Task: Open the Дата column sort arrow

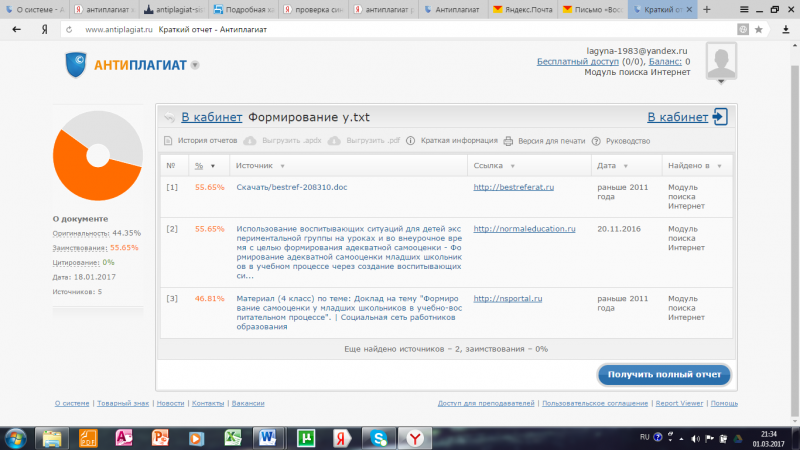Action: point(626,166)
